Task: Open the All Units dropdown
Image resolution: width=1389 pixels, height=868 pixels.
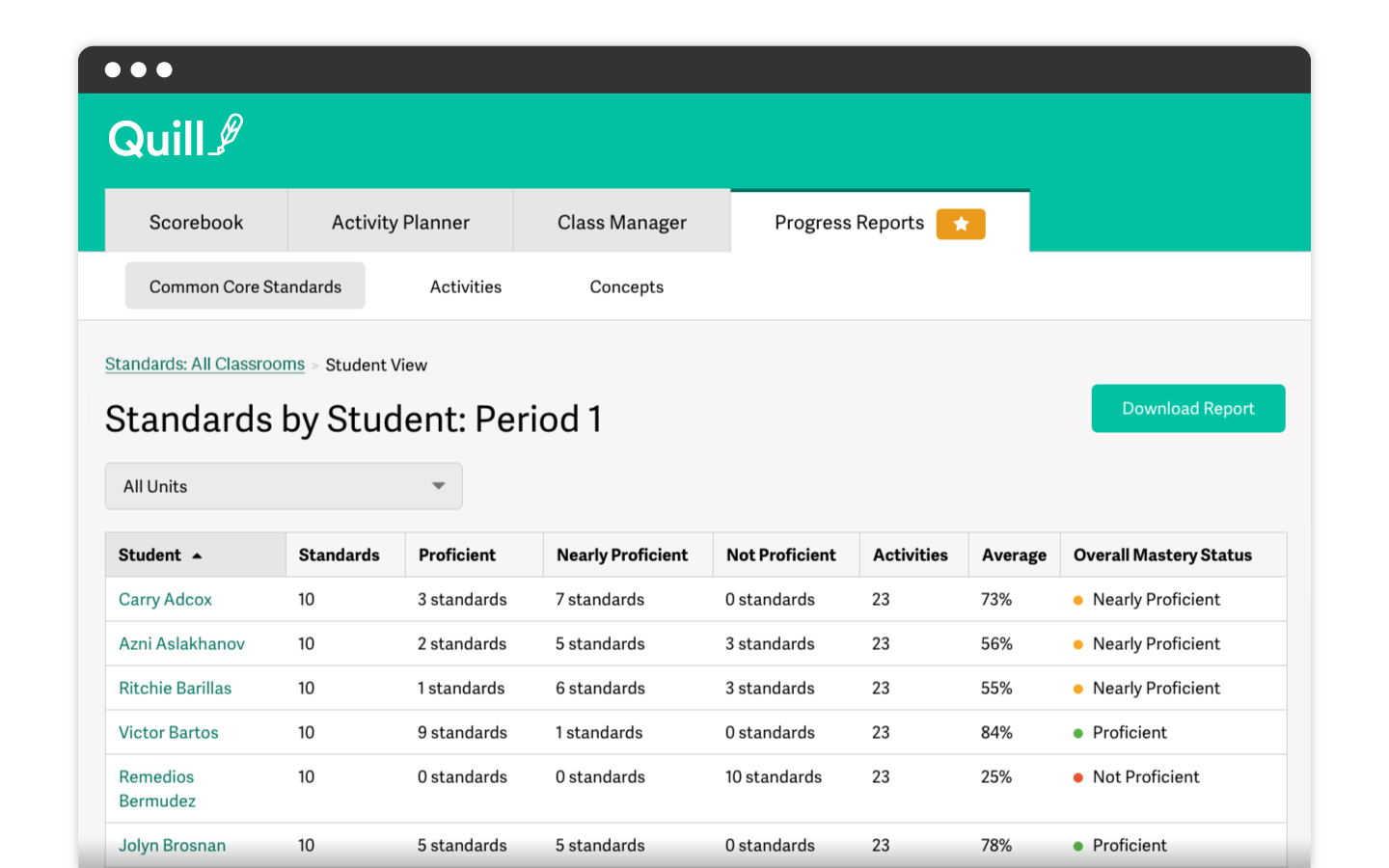Action: click(x=284, y=486)
